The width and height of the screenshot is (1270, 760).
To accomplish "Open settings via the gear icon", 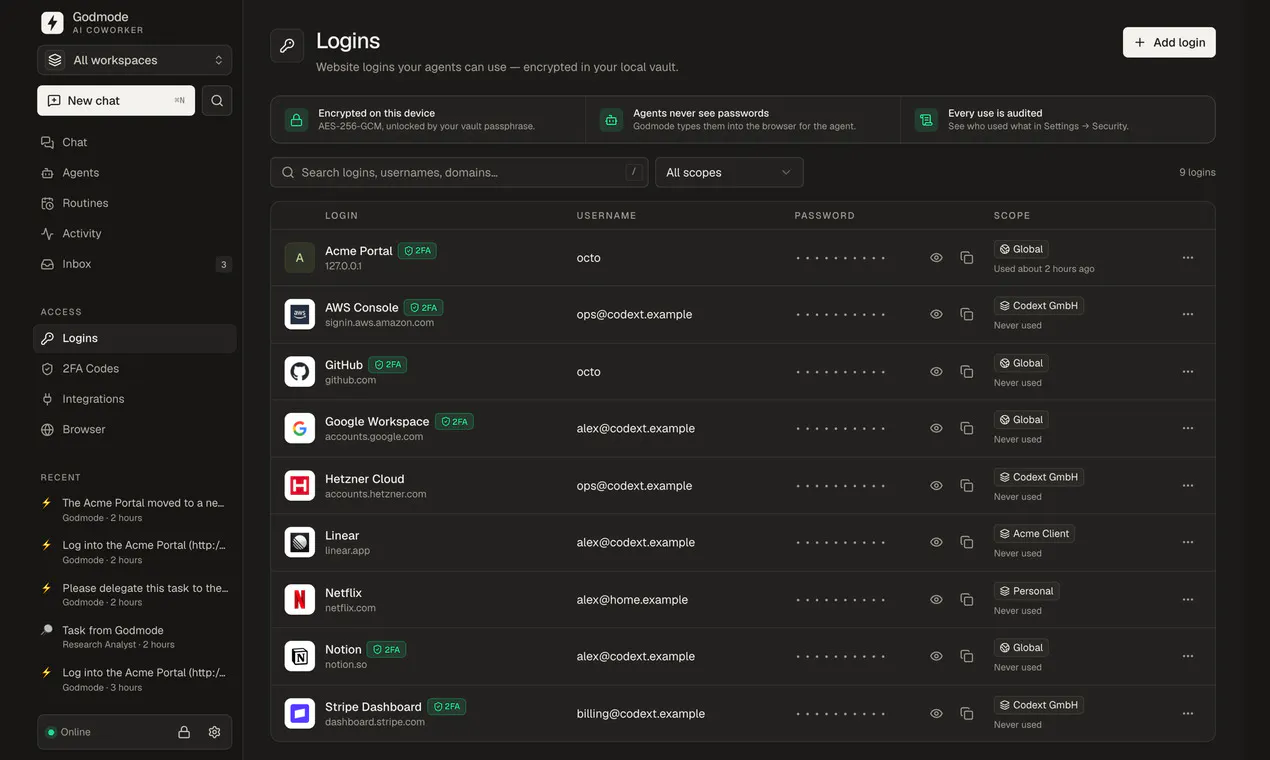I will coord(214,732).
